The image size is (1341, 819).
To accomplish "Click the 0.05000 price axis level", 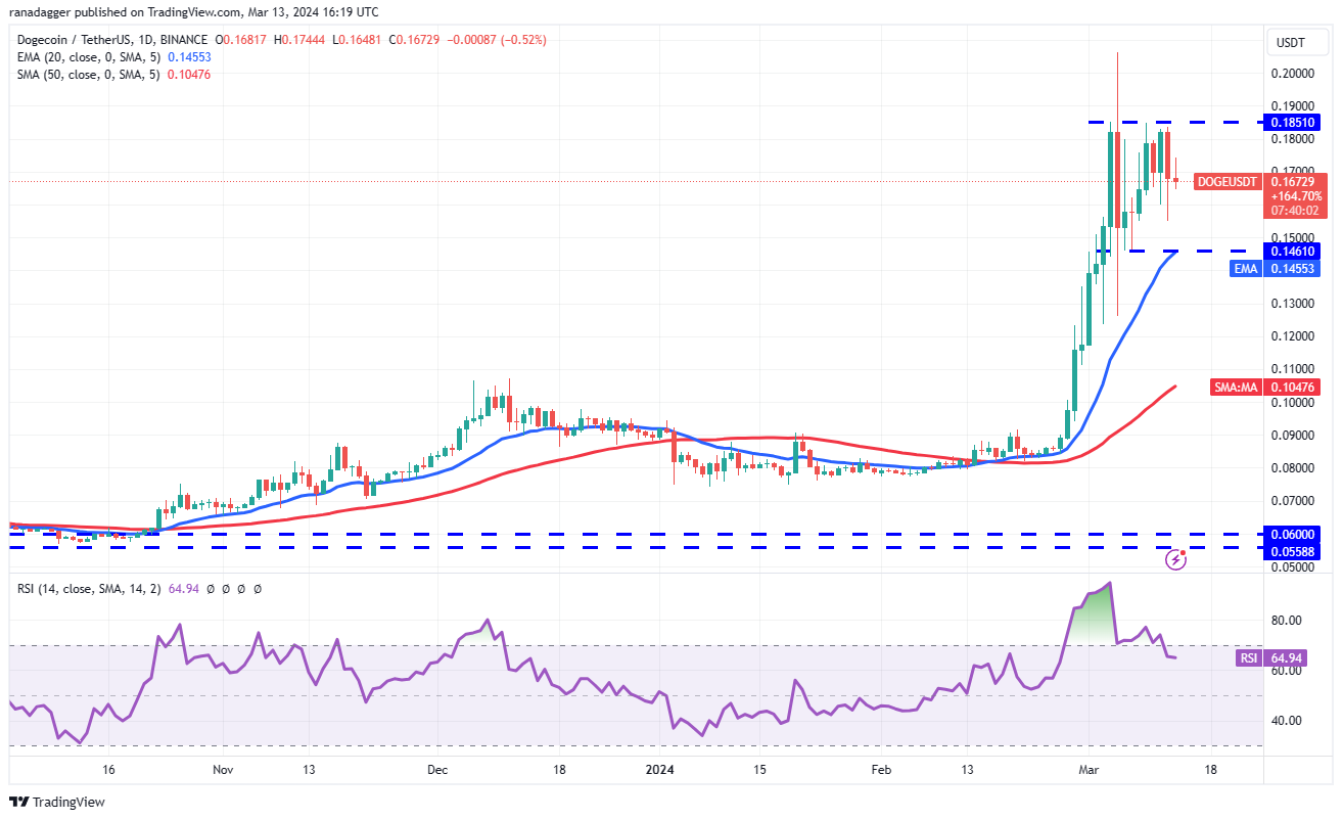I will point(1292,567).
